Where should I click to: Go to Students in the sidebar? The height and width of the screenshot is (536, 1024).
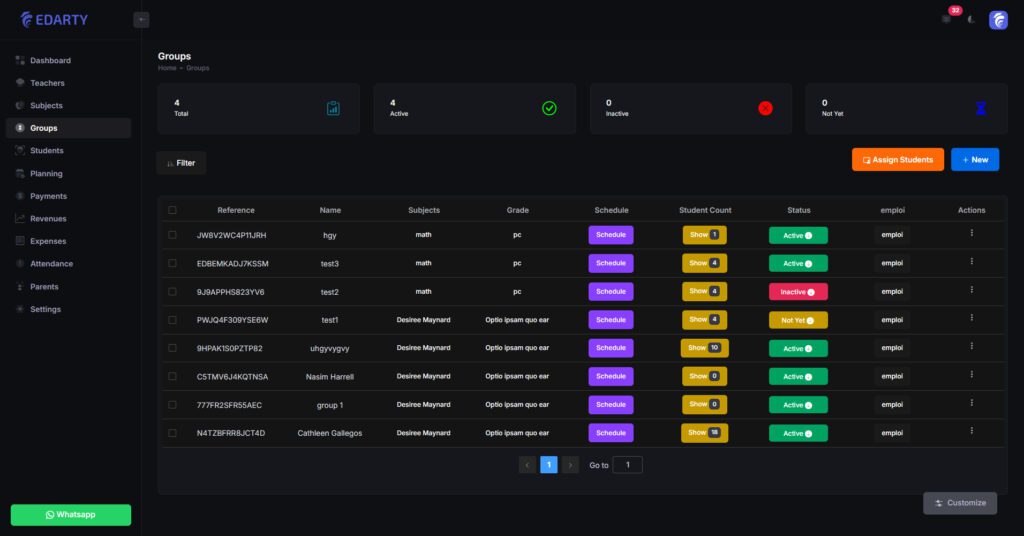(46, 151)
